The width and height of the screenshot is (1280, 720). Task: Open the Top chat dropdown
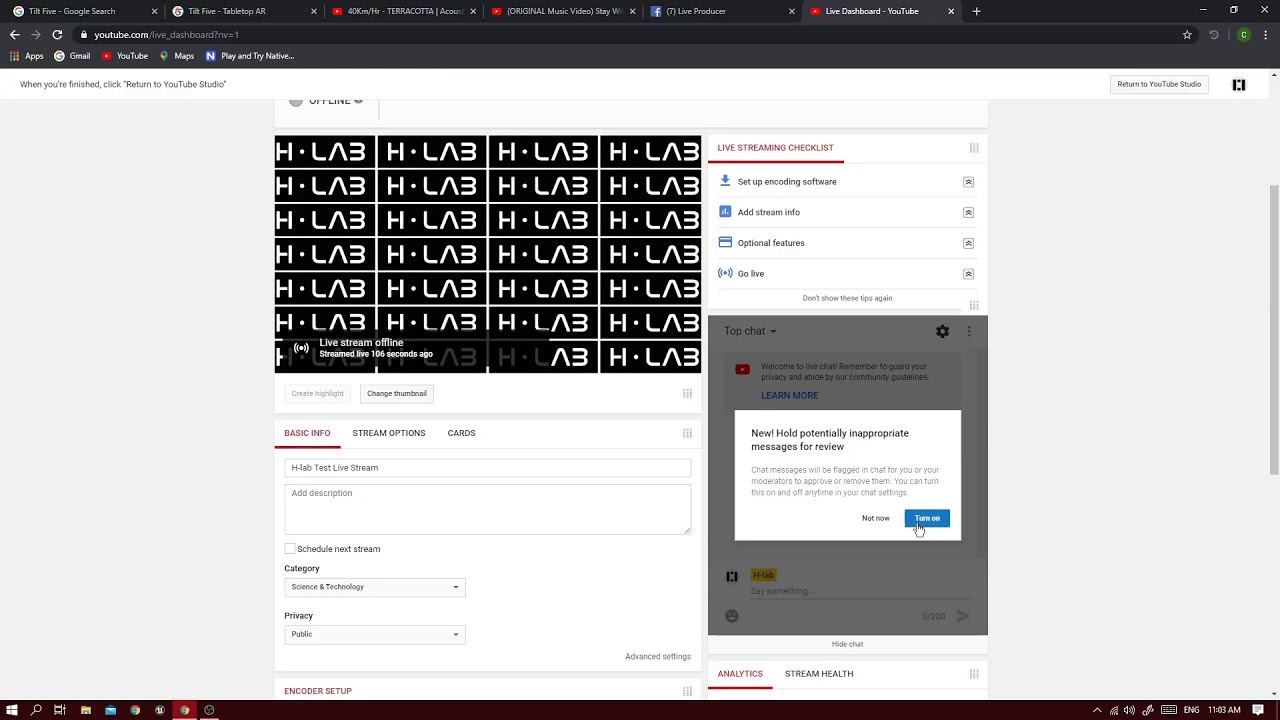point(750,331)
